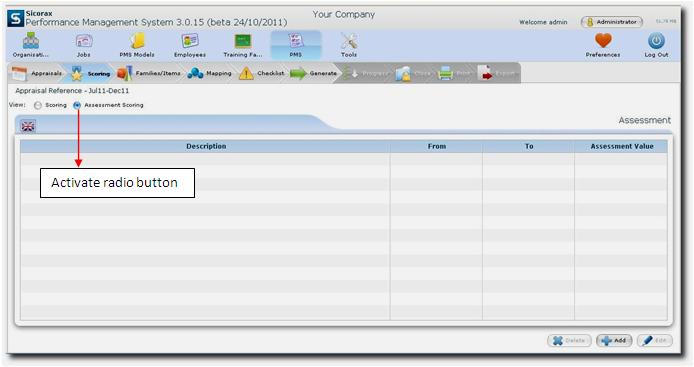Viewport: 694px width, 367px height.
Task: Click the Add button
Action: 614,340
